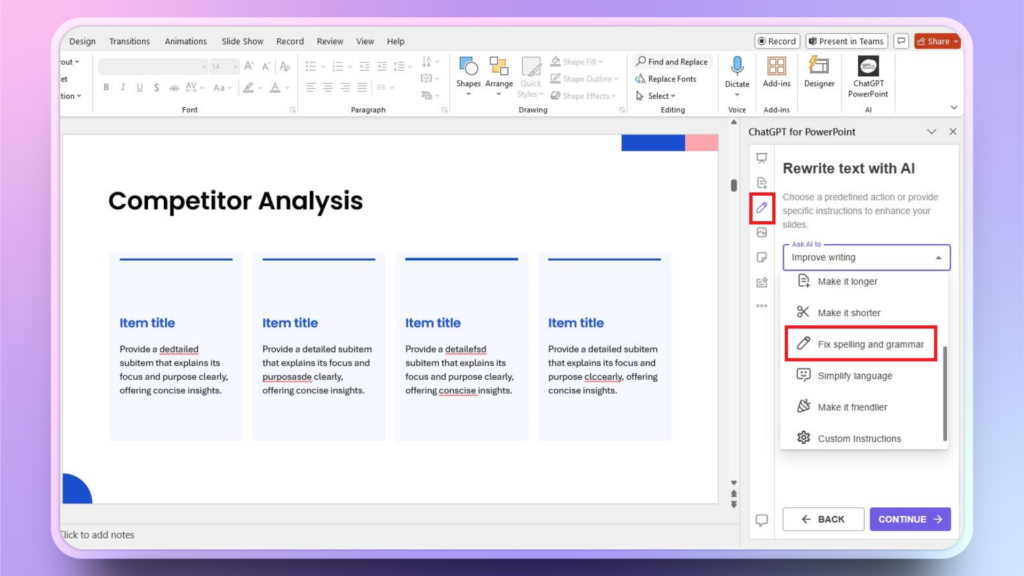Launch the Designer pane

click(x=819, y=72)
